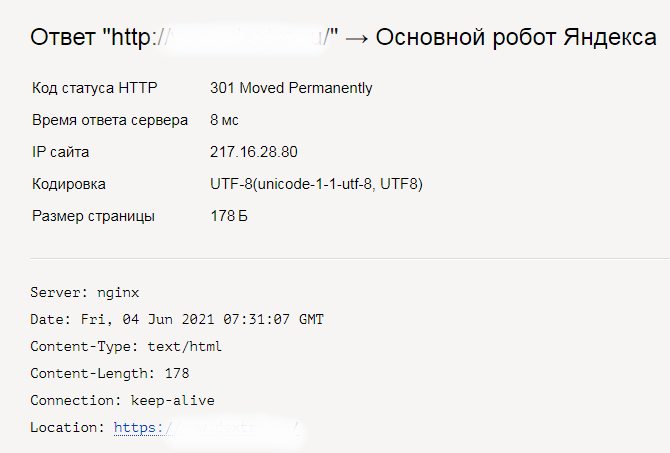The width and height of the screenshot is (670, 453).
Task: Click the 'Основной робот Яндекса' text in heading
Action: pos(516,37)
